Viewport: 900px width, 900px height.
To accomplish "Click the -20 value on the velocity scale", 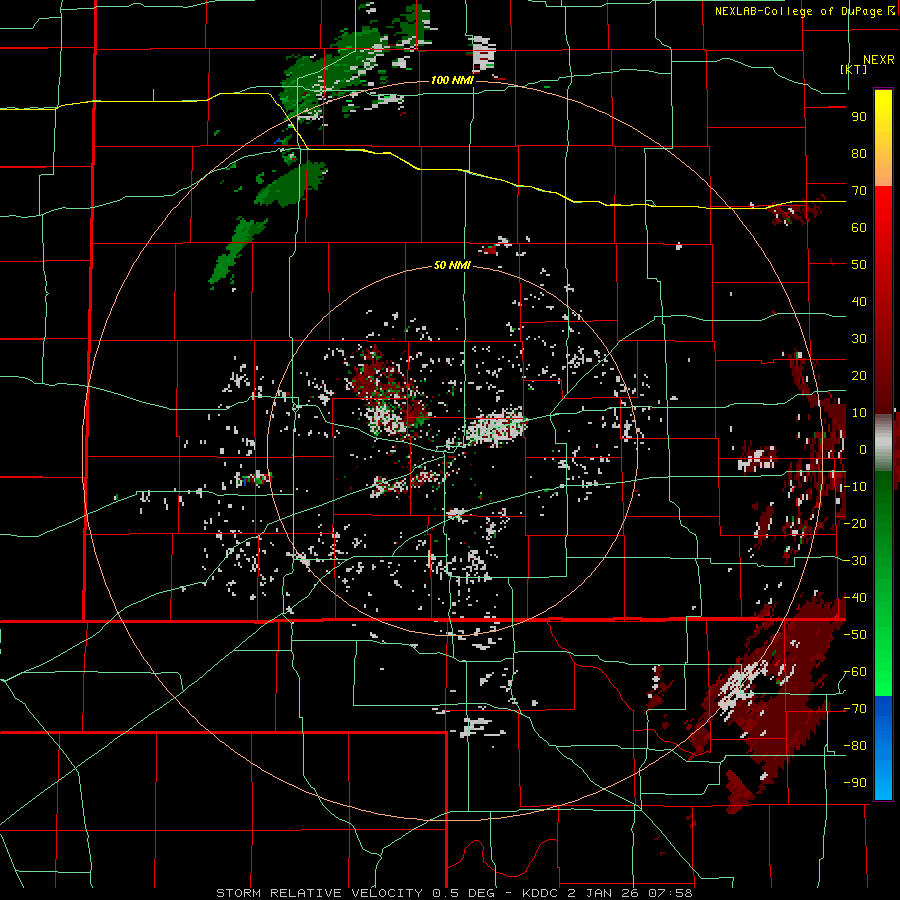I will coord(855,523).
